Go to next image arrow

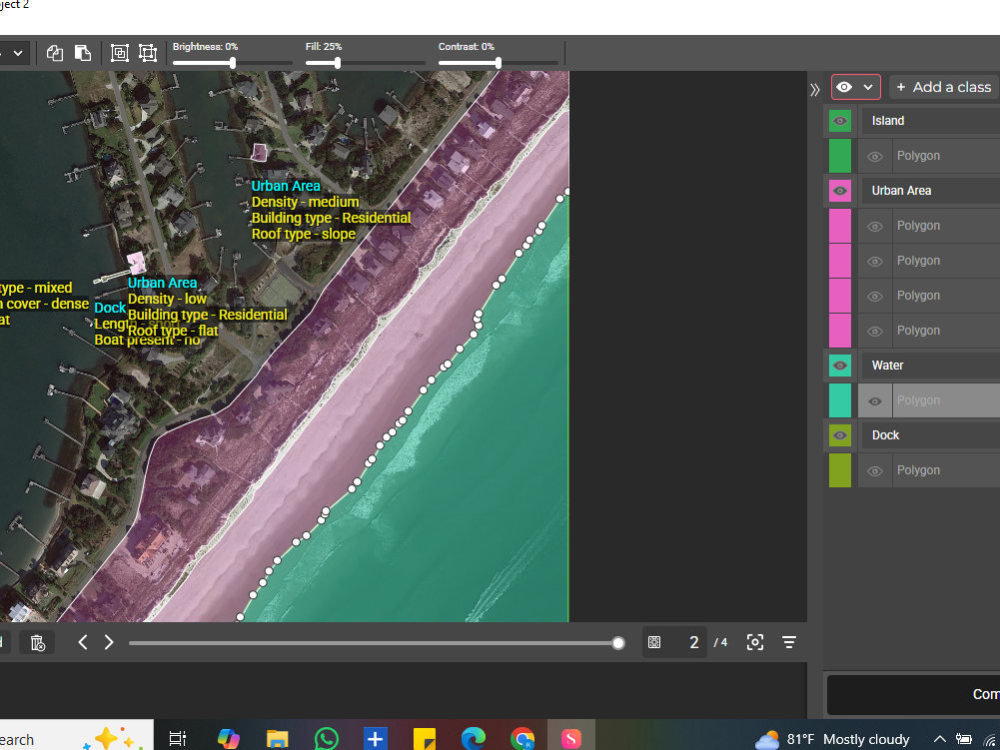click(x=108, y=642)
